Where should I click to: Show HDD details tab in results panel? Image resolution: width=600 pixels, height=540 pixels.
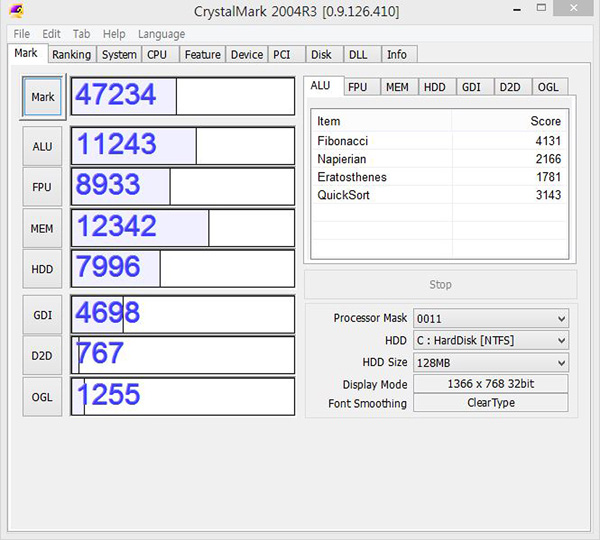435,87
